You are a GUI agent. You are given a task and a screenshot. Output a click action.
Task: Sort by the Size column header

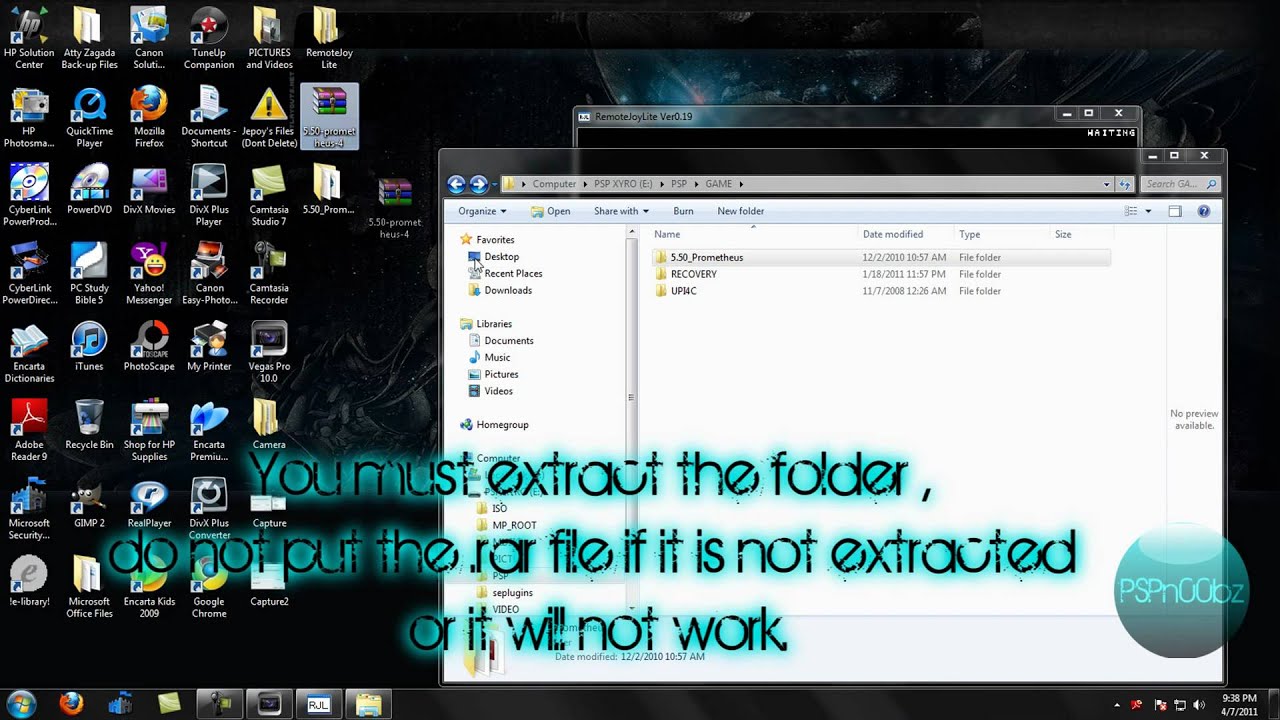[x=1080, y=234]
